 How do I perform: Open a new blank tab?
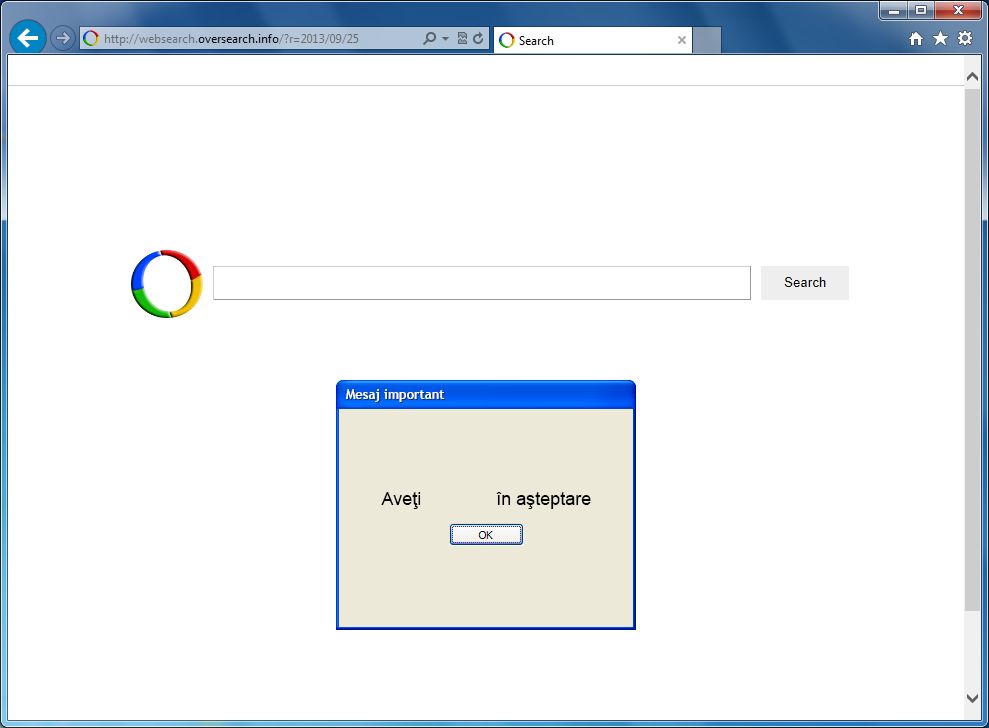pos(707,40)
